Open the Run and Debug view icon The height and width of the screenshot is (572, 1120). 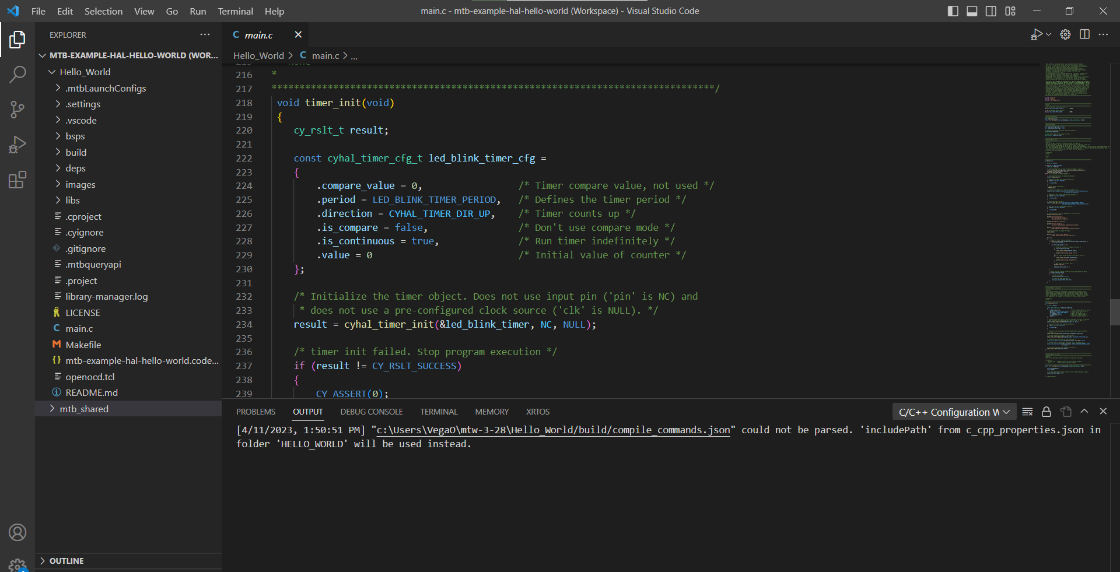pyautogui.click(x=17, y=144)
